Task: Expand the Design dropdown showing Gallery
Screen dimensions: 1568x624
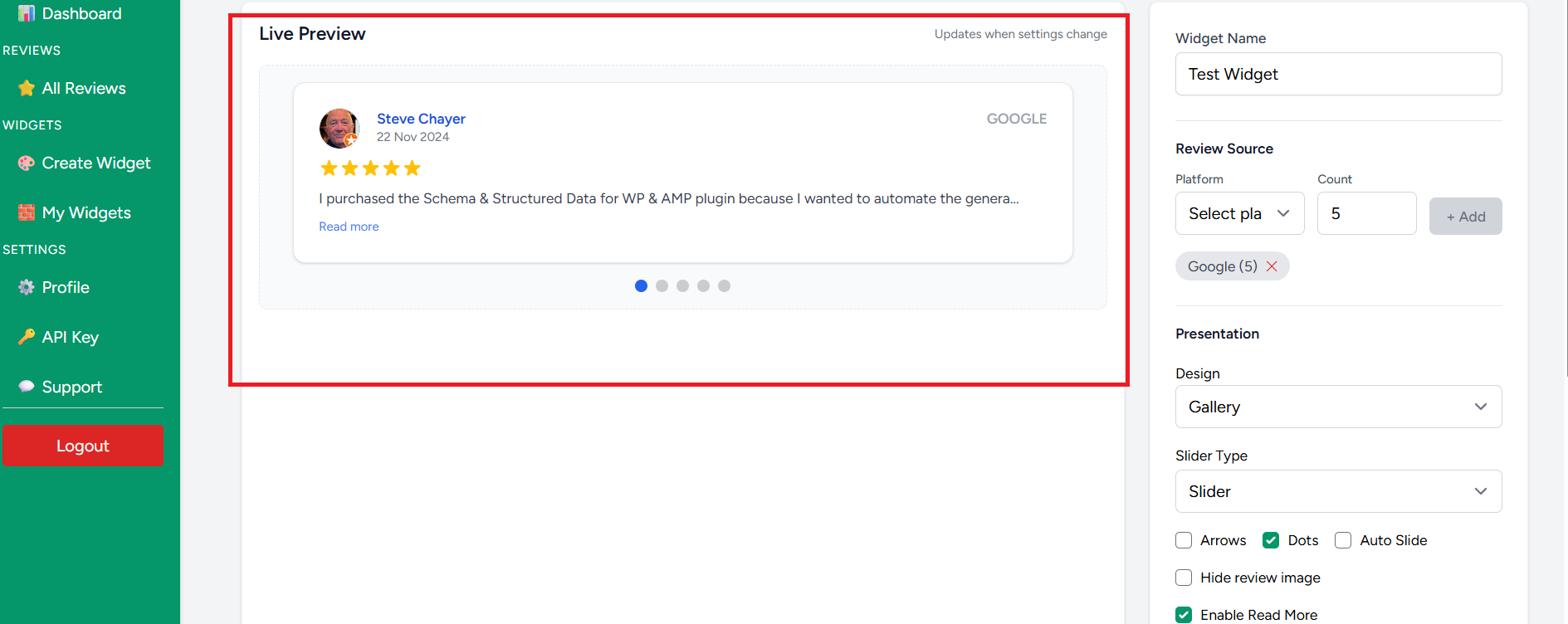Action: pyautogui.click(x=1338, y=407)
